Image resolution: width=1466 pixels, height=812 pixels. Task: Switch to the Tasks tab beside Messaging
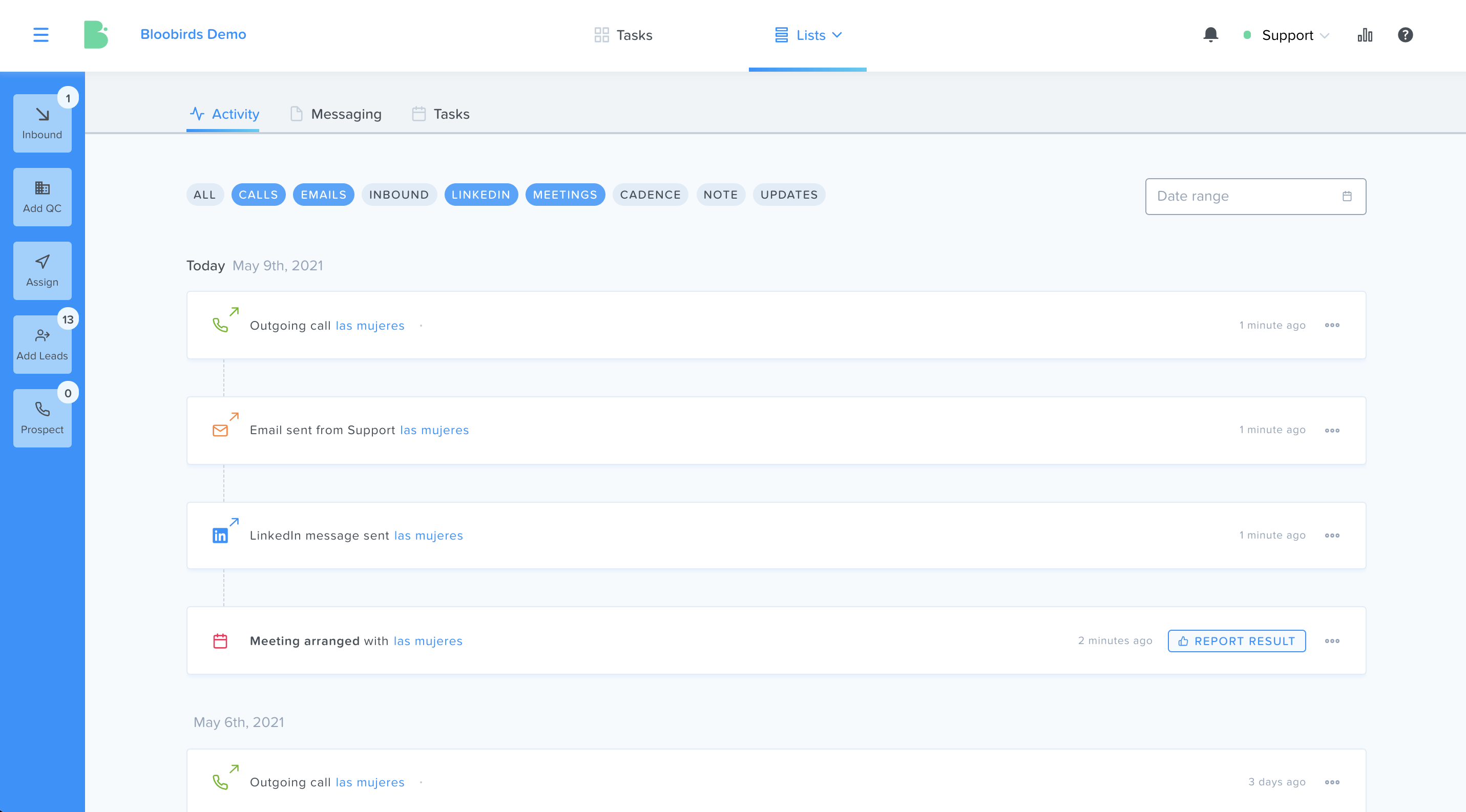coord(441,114)
